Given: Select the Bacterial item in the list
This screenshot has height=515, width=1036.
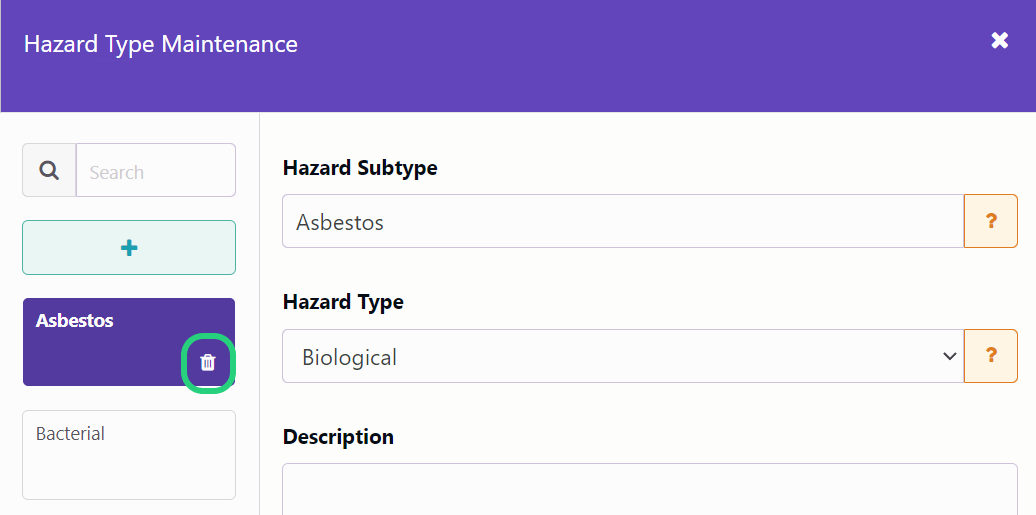Looking at the screenshot, I should pyautogui.click(x=129, y=455).
